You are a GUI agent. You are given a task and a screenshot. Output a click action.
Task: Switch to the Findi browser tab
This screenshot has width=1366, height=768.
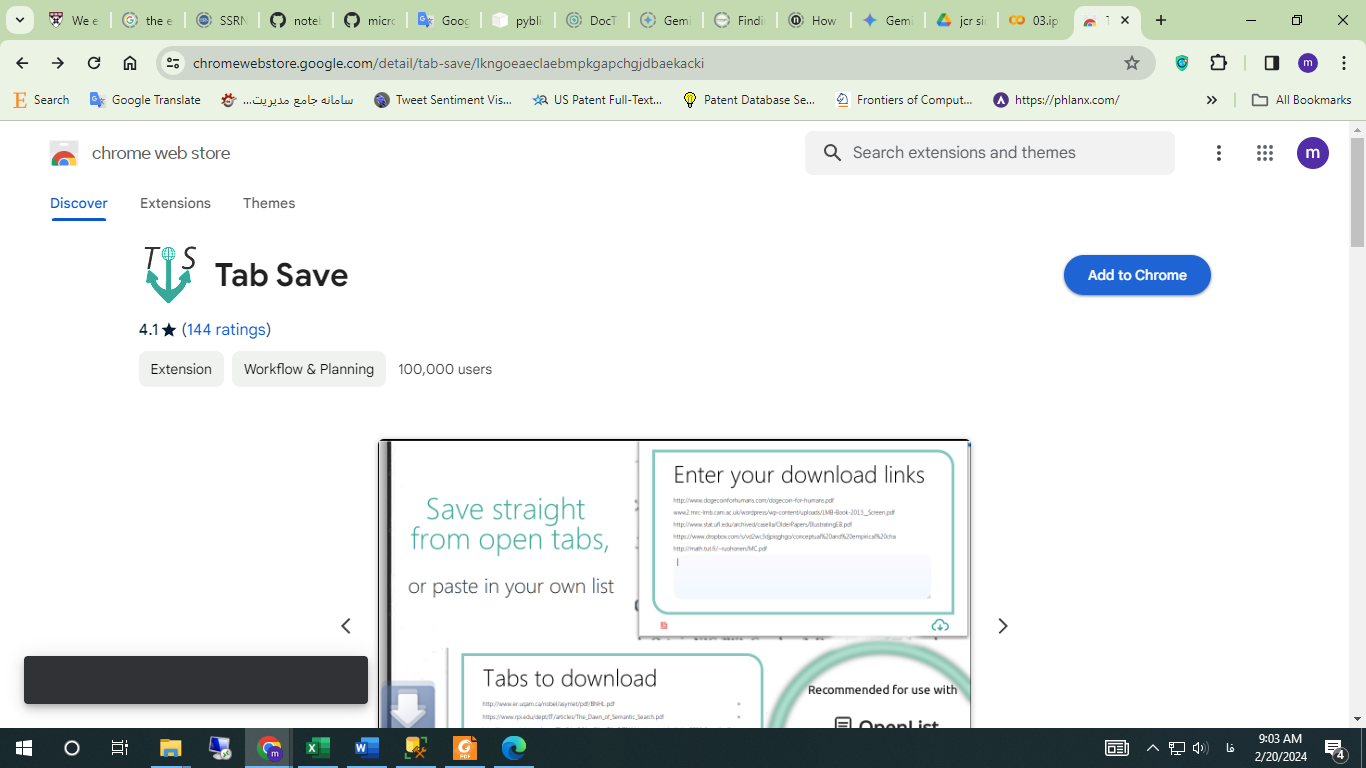point(740,20)
